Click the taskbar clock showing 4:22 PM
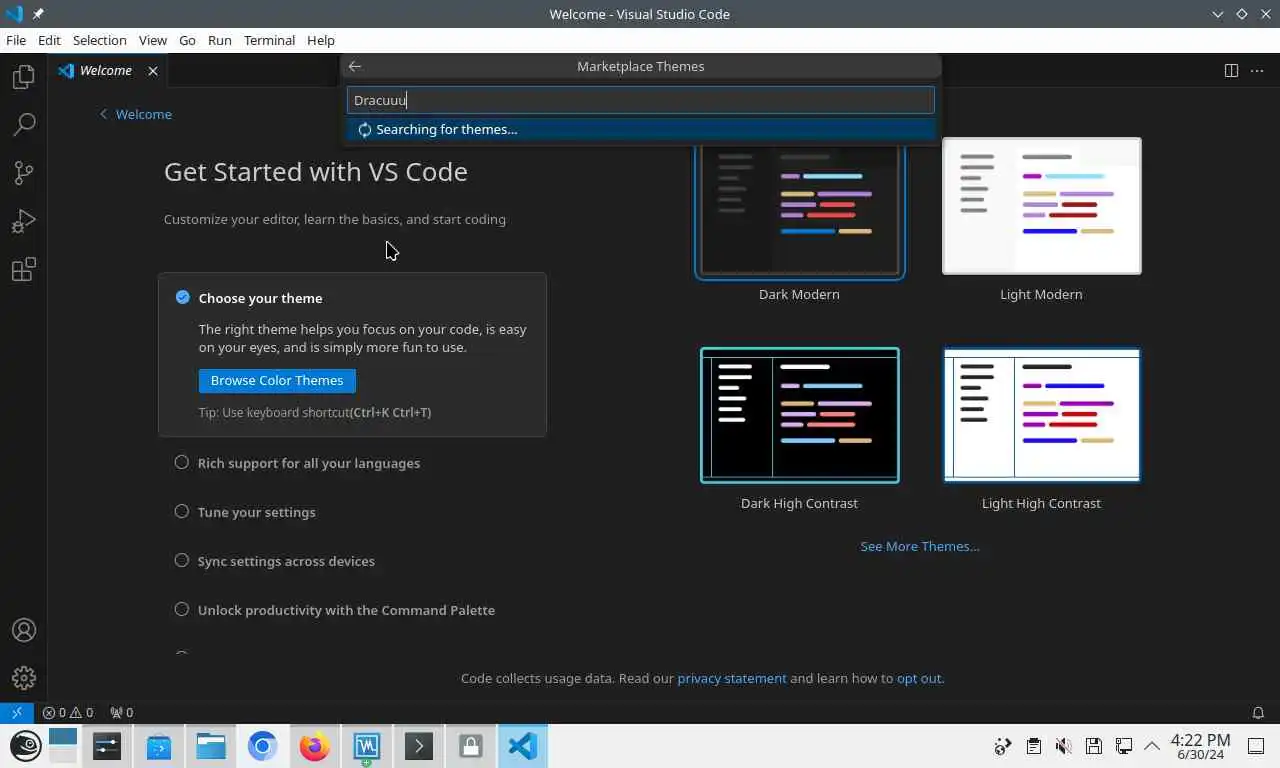 1200,746
